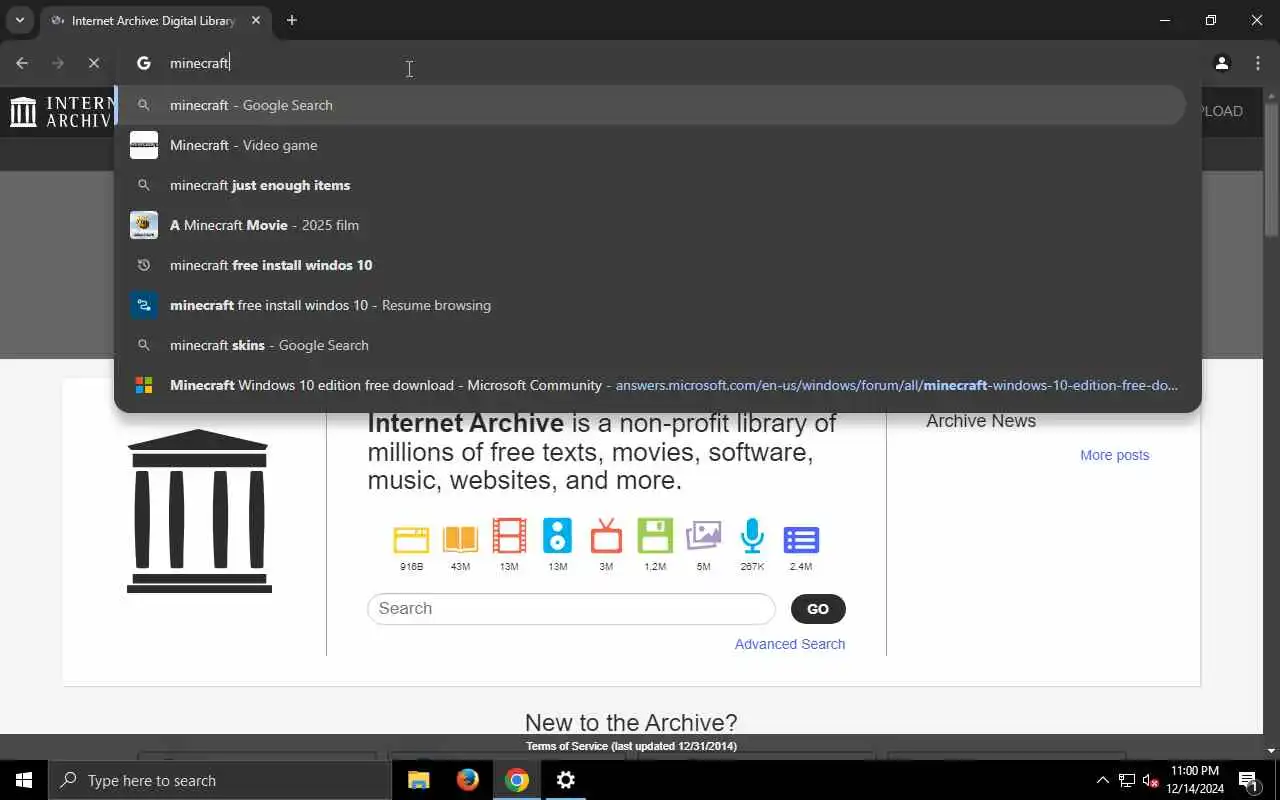Stop loading the page
The image size is (1280, 800).
coord(94,63)
